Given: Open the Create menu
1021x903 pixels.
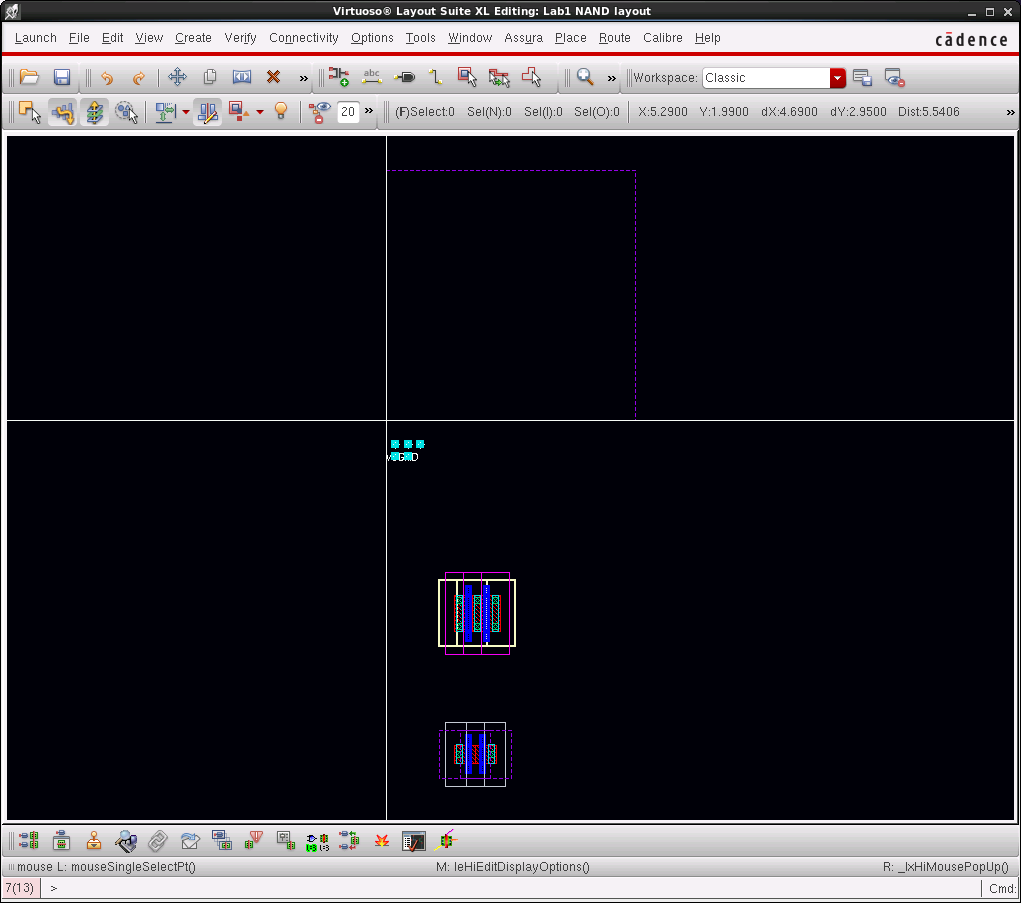Looking at the screenshot, I should click(193, 38).
